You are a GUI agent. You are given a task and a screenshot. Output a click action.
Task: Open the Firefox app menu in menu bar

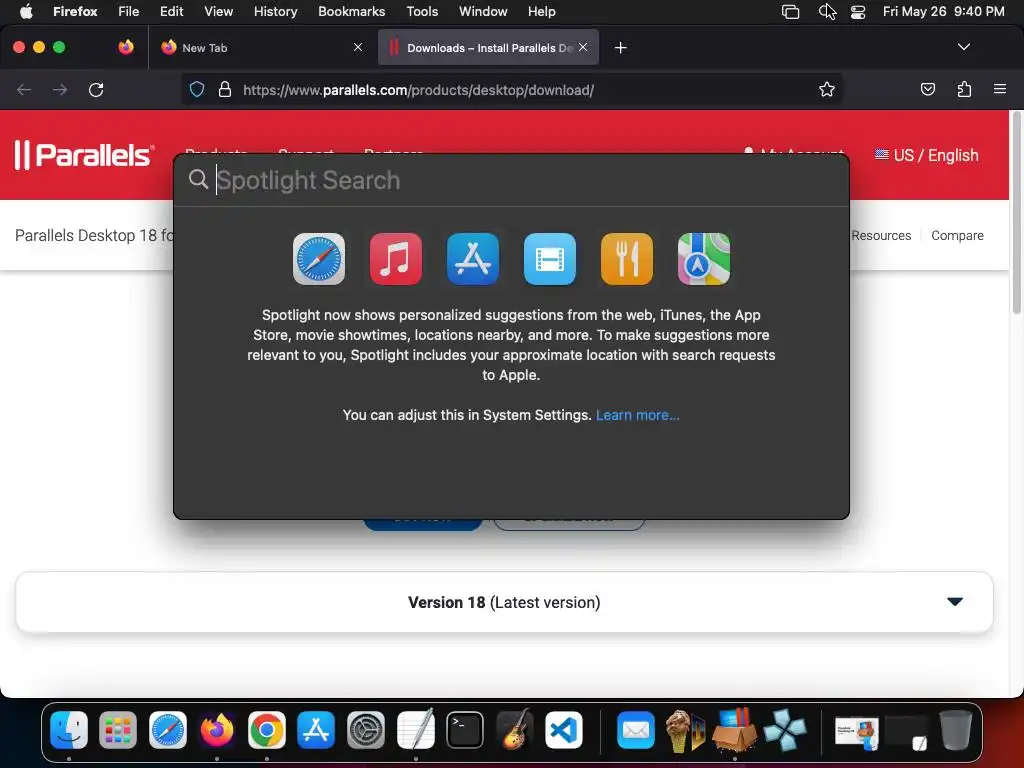pos(75,12)
